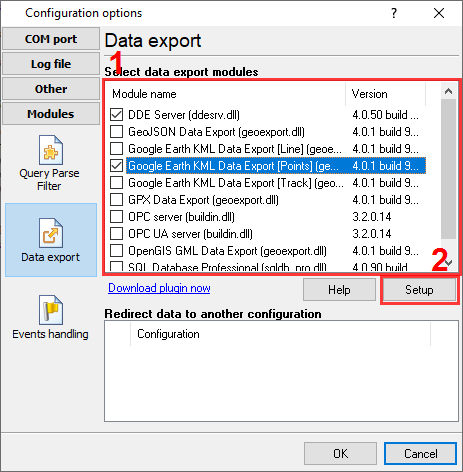
Task: Select 'GPX Data Export (geoexport.dll)' row text
Action: (203, 200)
